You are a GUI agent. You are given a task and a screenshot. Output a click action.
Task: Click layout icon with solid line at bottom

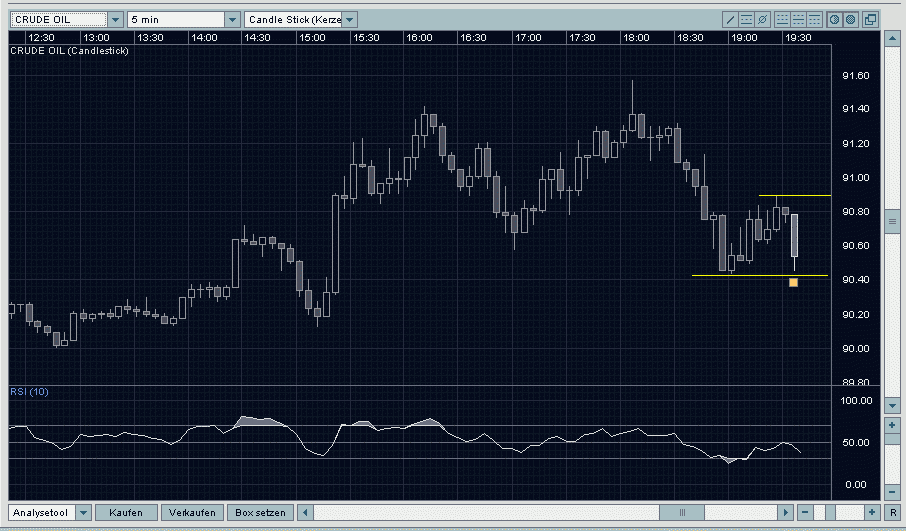tap(782, 20)
